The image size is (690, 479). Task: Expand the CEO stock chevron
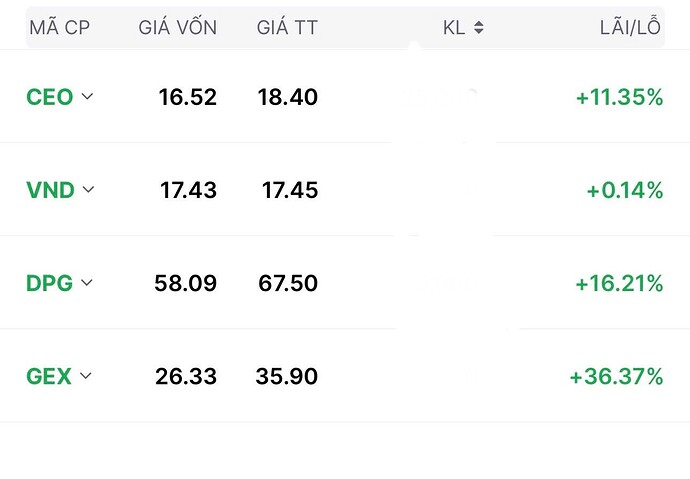point(87,97)
